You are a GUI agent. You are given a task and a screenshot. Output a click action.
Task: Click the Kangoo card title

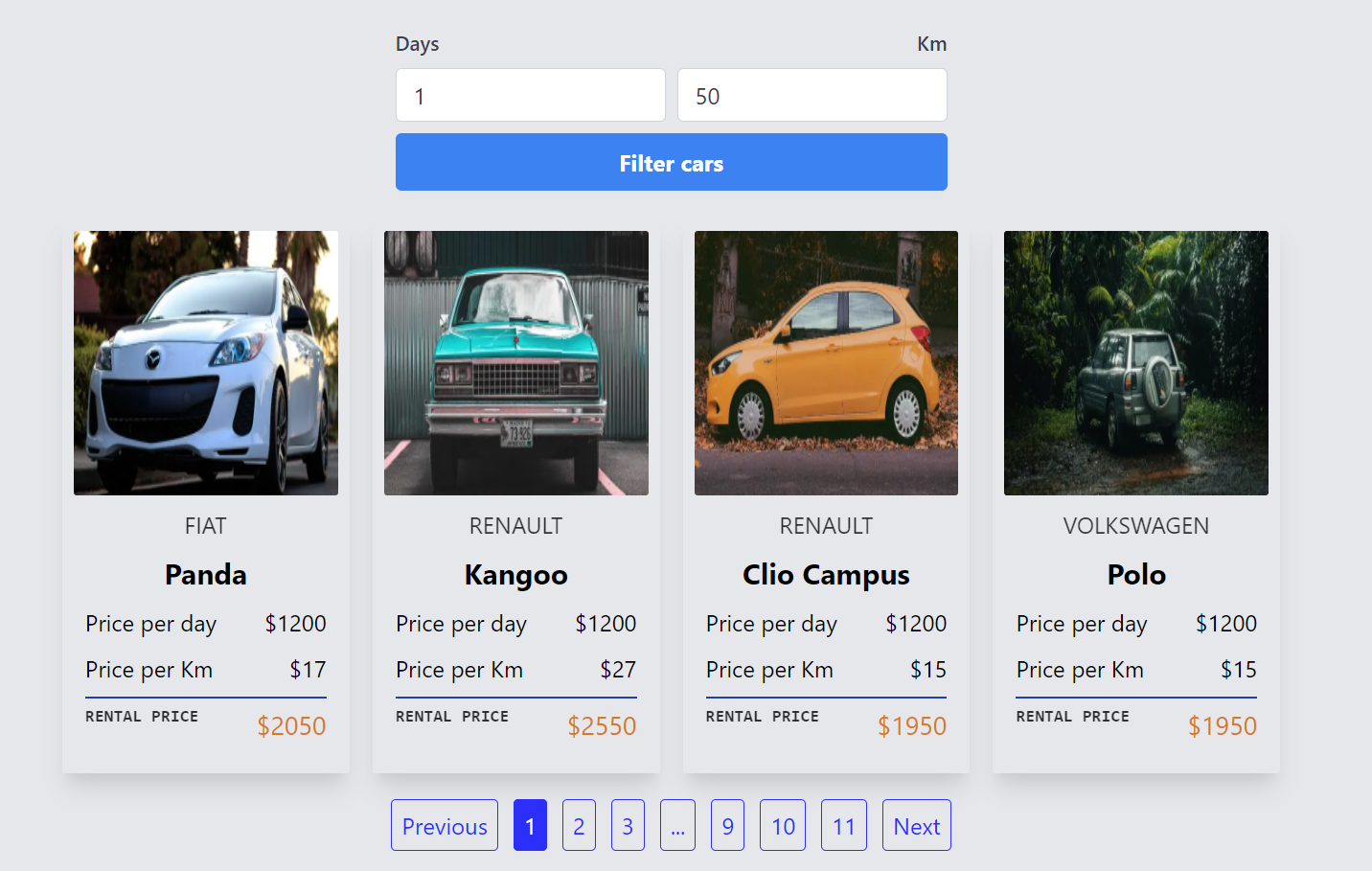pos(515,574)
